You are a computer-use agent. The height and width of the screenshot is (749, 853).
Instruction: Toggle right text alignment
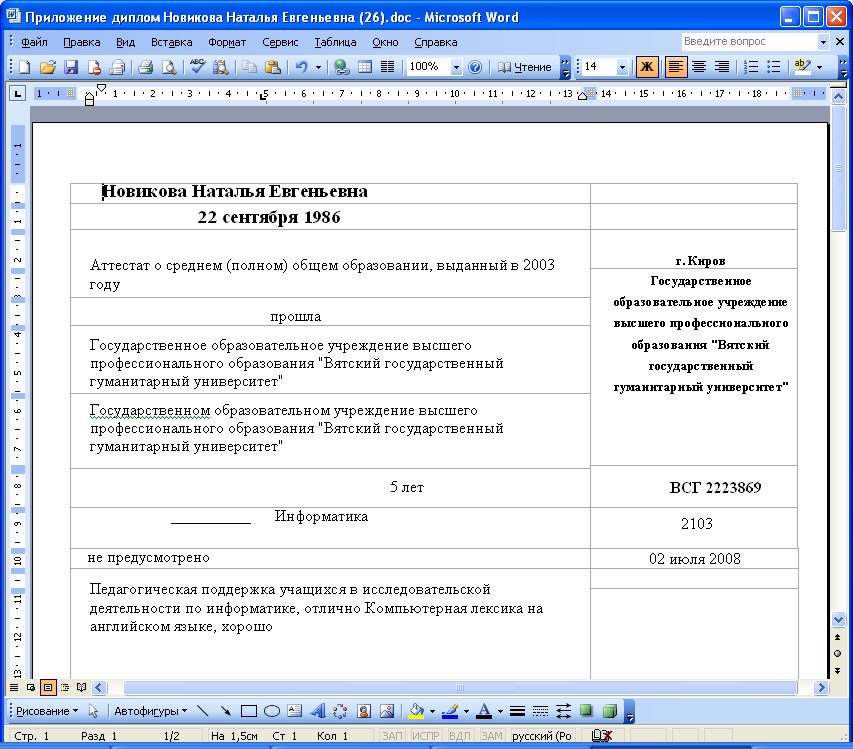722,67
